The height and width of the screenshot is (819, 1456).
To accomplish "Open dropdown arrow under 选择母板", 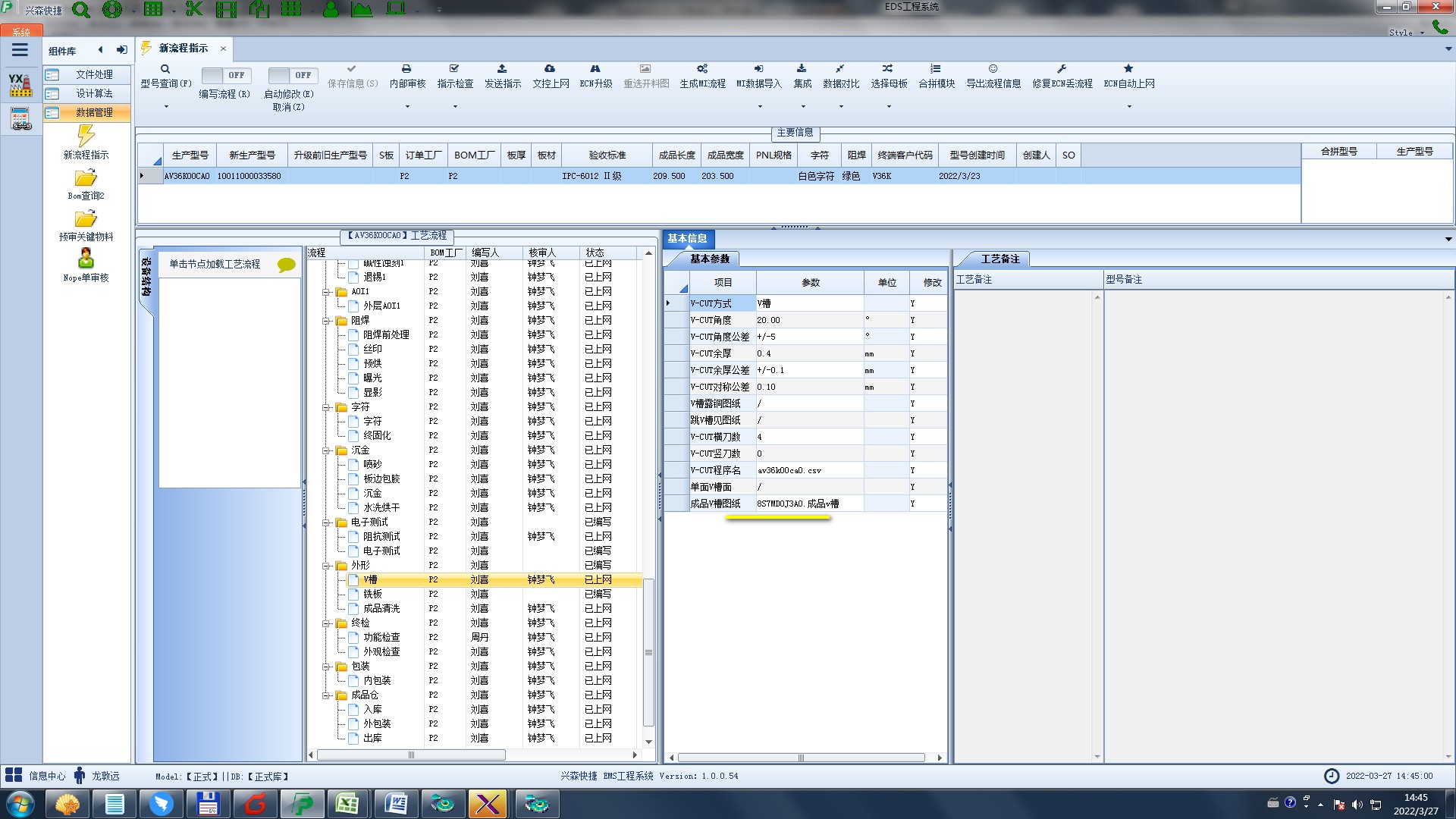I will 889,107.
